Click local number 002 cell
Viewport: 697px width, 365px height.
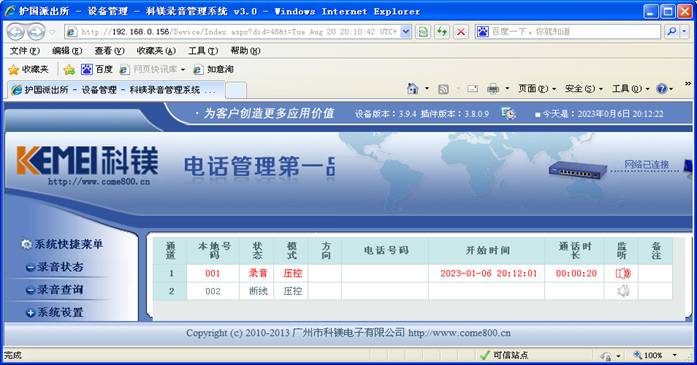[x=213, y=291]
